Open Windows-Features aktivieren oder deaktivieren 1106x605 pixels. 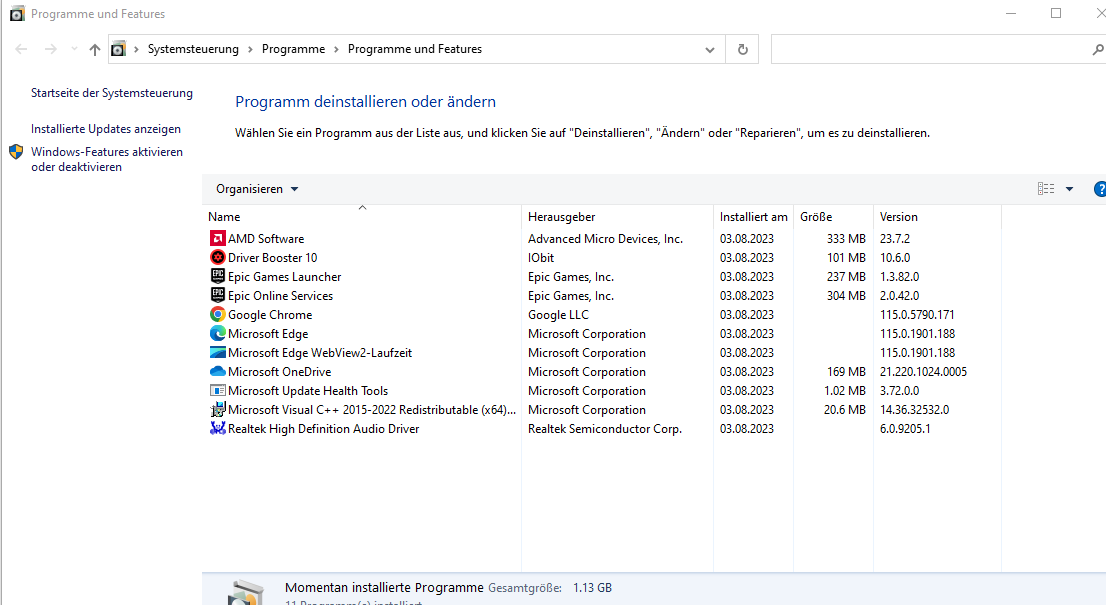pyautogui.click(x=107, y=159)
